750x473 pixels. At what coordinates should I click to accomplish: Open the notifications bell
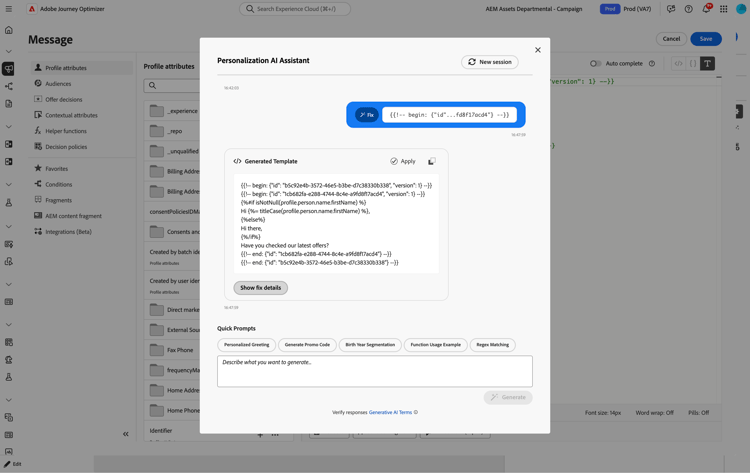[706, 9]
